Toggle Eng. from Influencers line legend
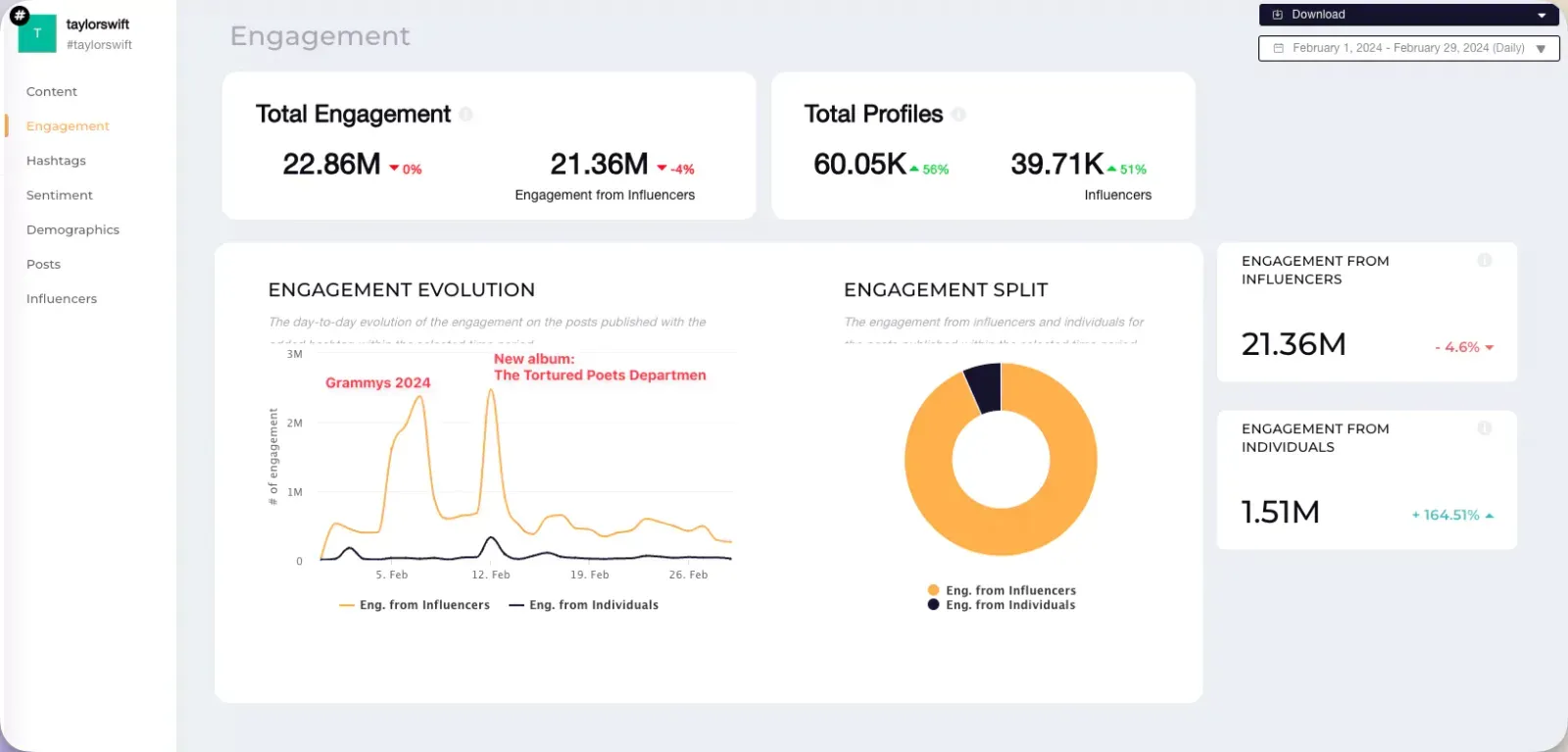1568x752 pixels. tap(415, 605)
